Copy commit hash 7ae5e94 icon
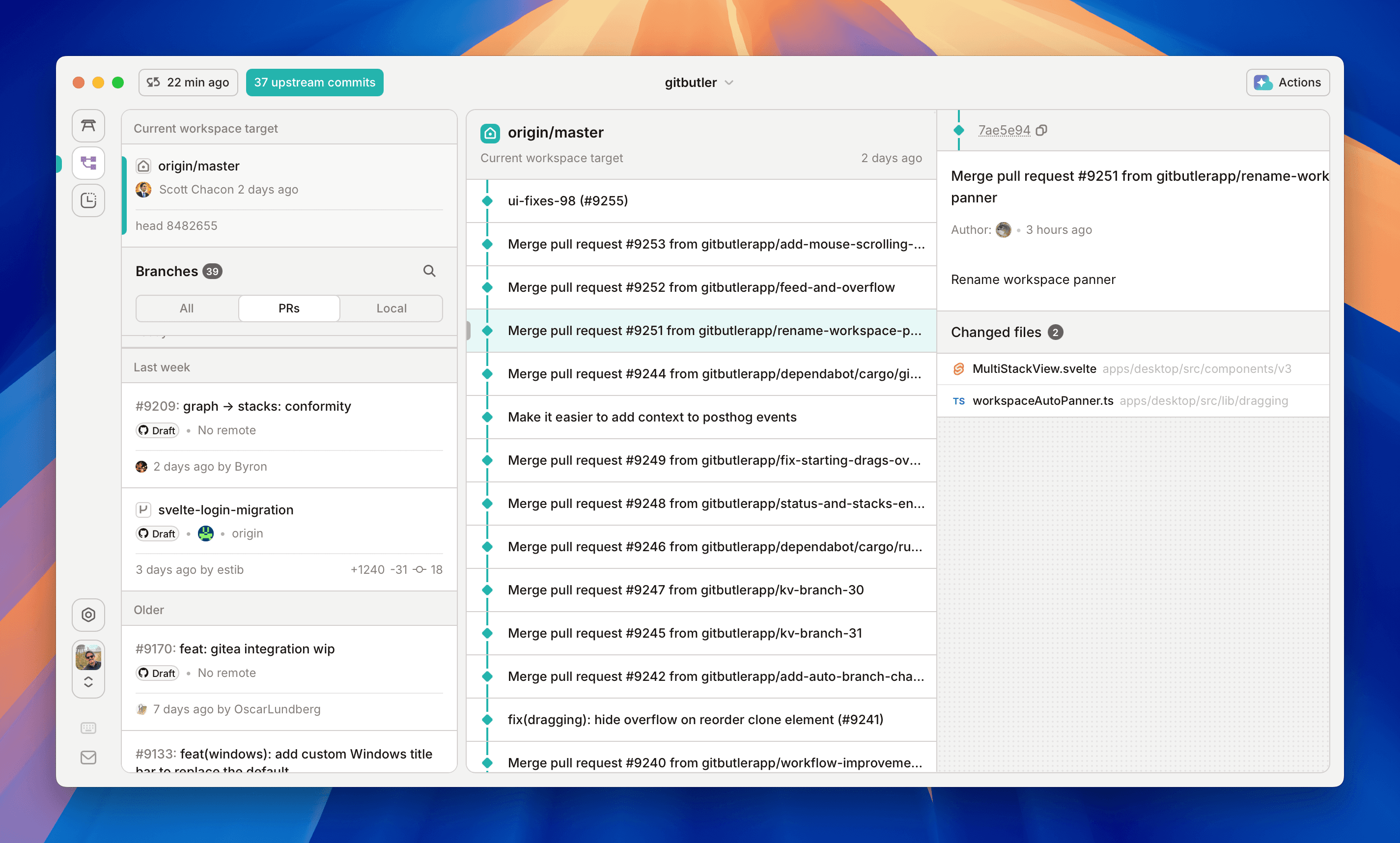 [1041, 131]
